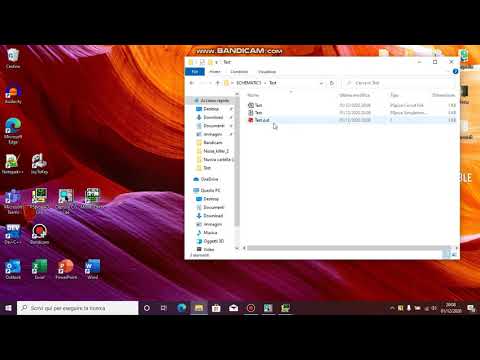Viewport: 480px width, 360px height.
Task: Open Task View from the taskbar
Action: point(164,308)
